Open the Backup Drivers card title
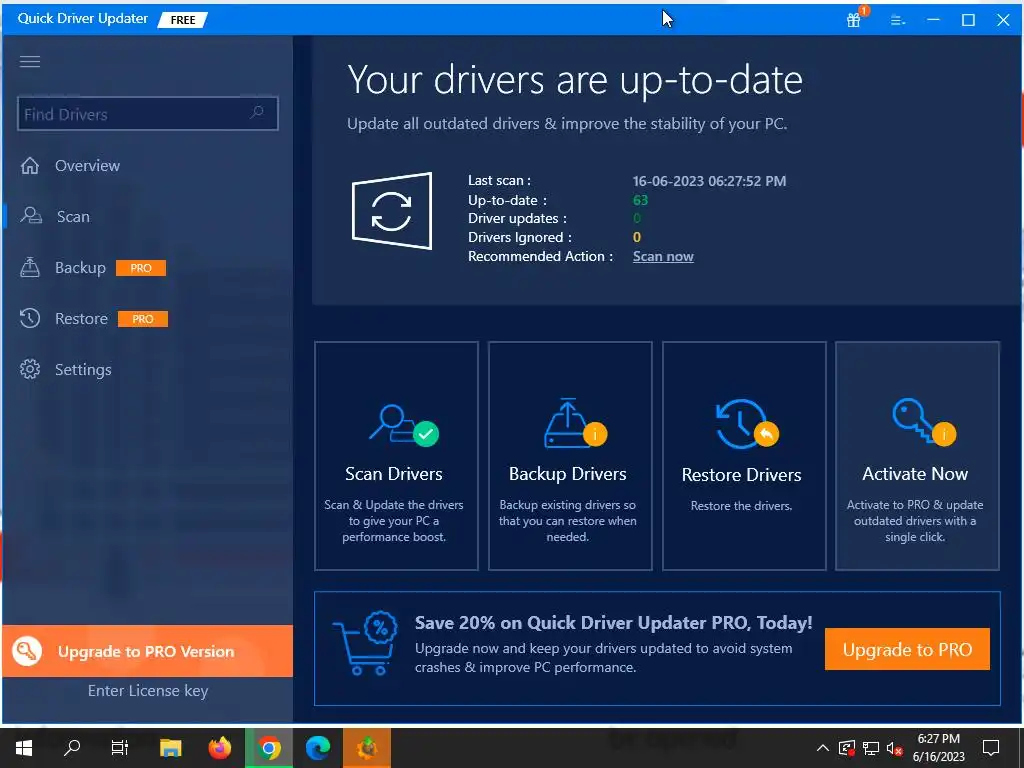 [x=568, y=473]
